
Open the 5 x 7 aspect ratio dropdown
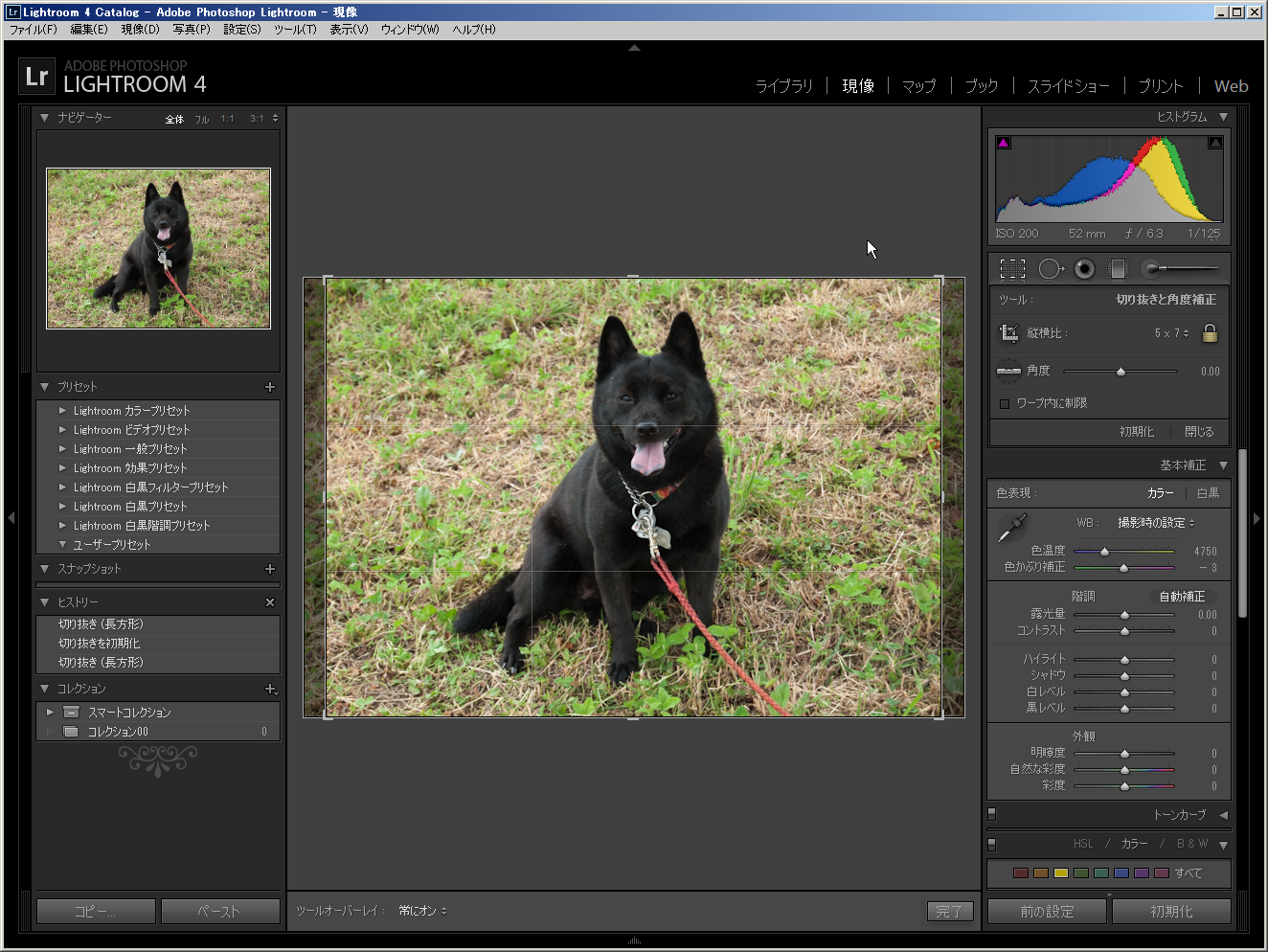tap(1171, 333)
